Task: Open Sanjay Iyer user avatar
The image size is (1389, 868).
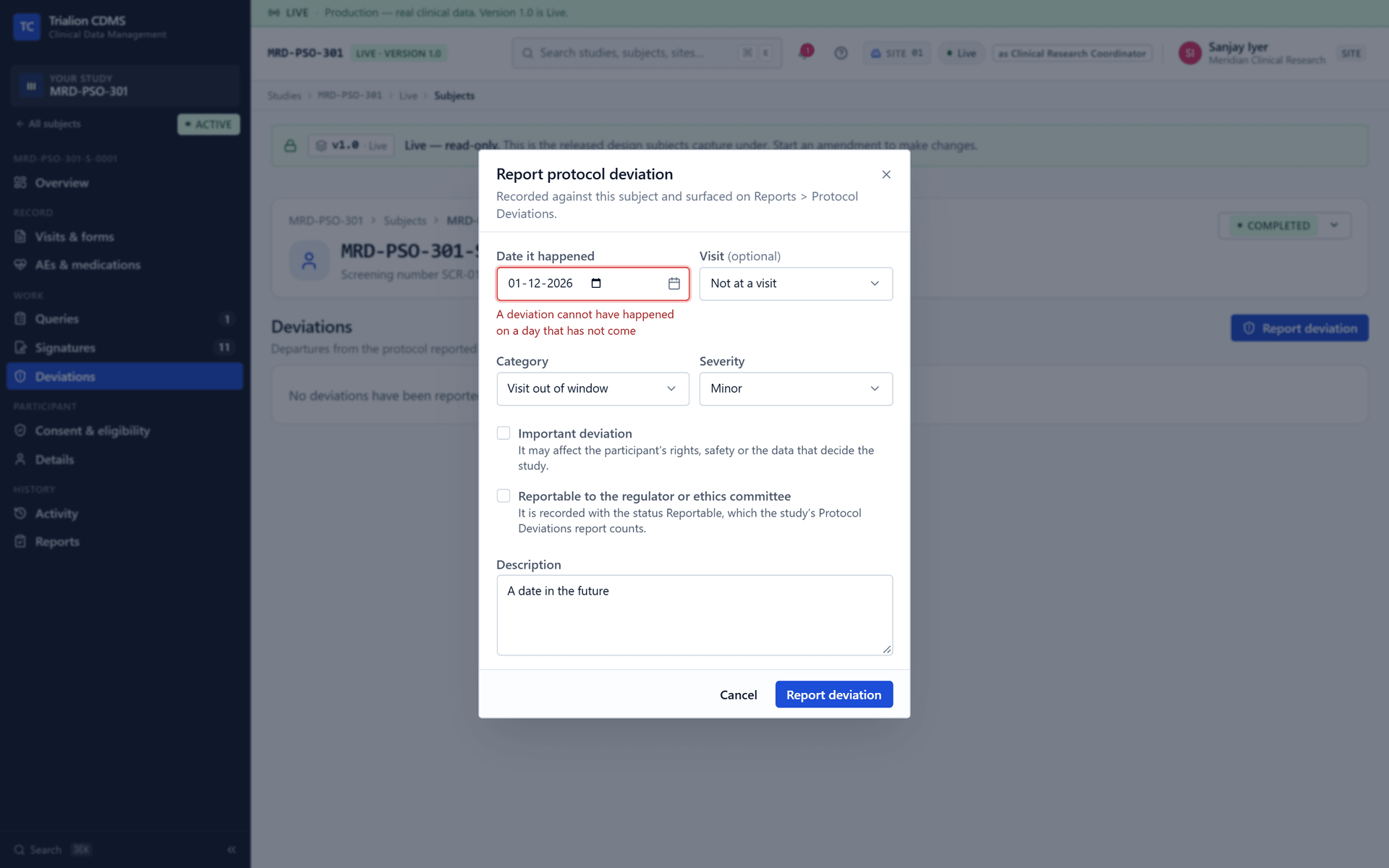Action: coord(1190,53)
